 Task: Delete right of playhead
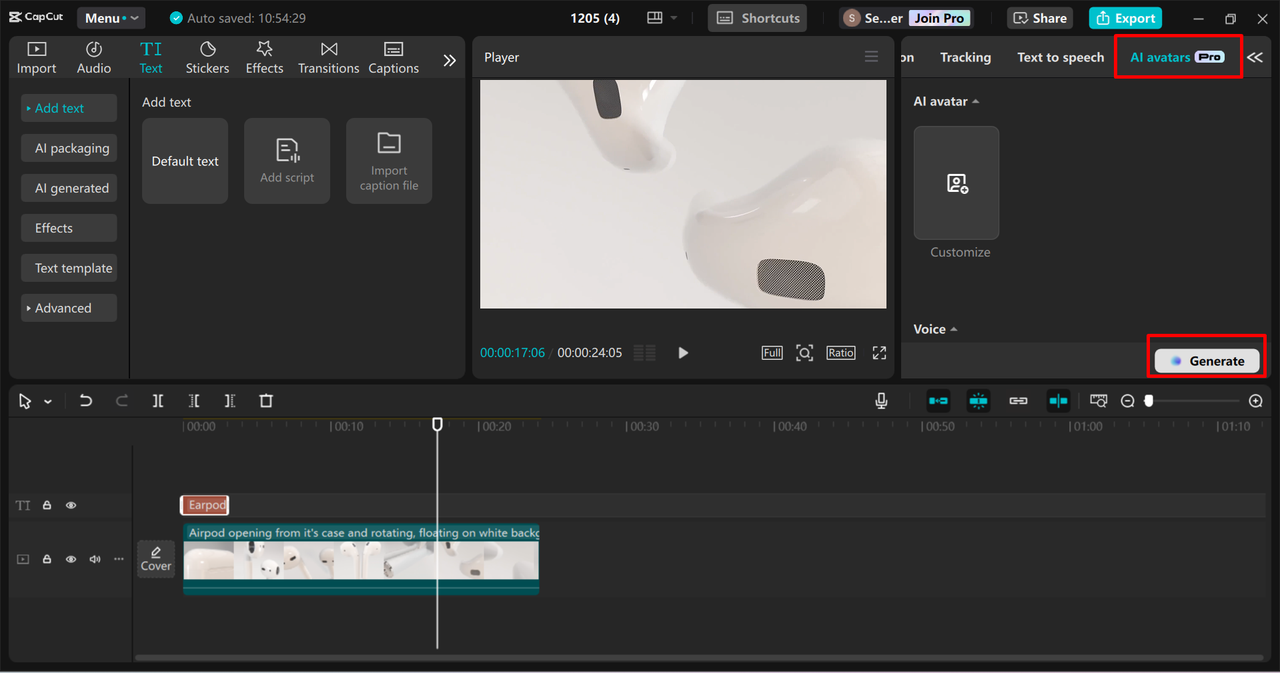(x=230, y=401)
